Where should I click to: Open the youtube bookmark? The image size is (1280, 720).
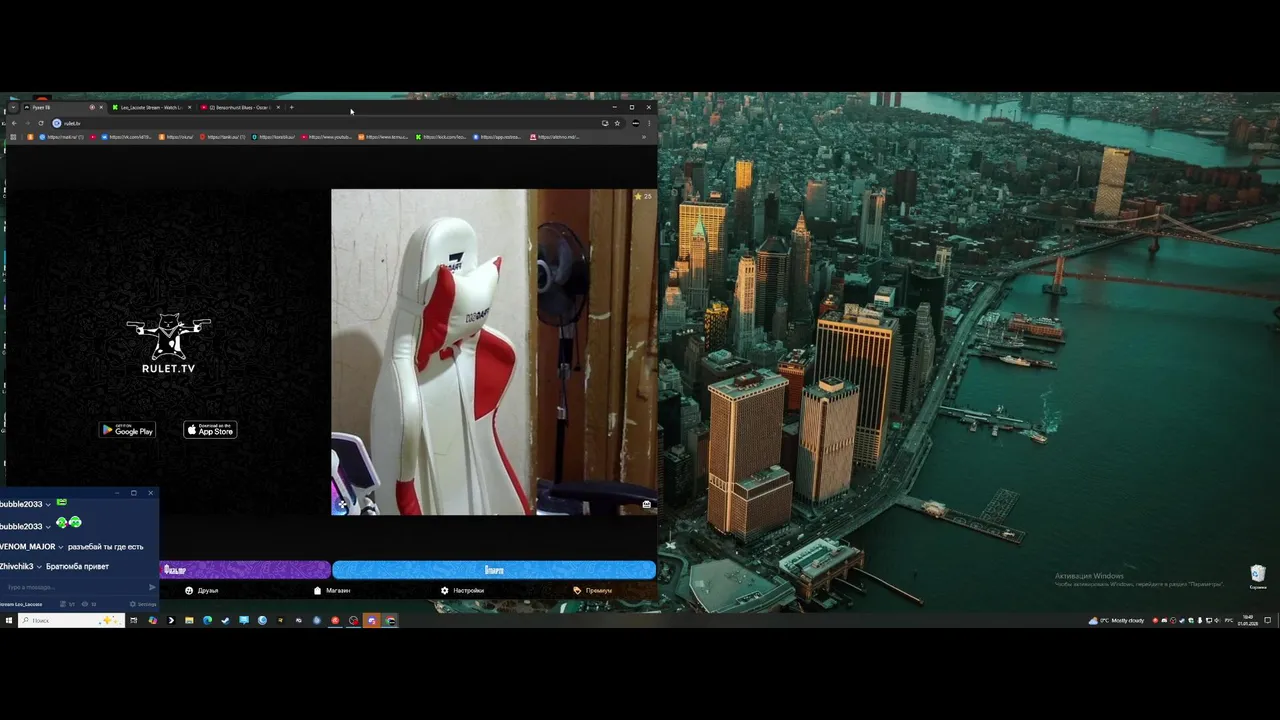pos(327,137)
